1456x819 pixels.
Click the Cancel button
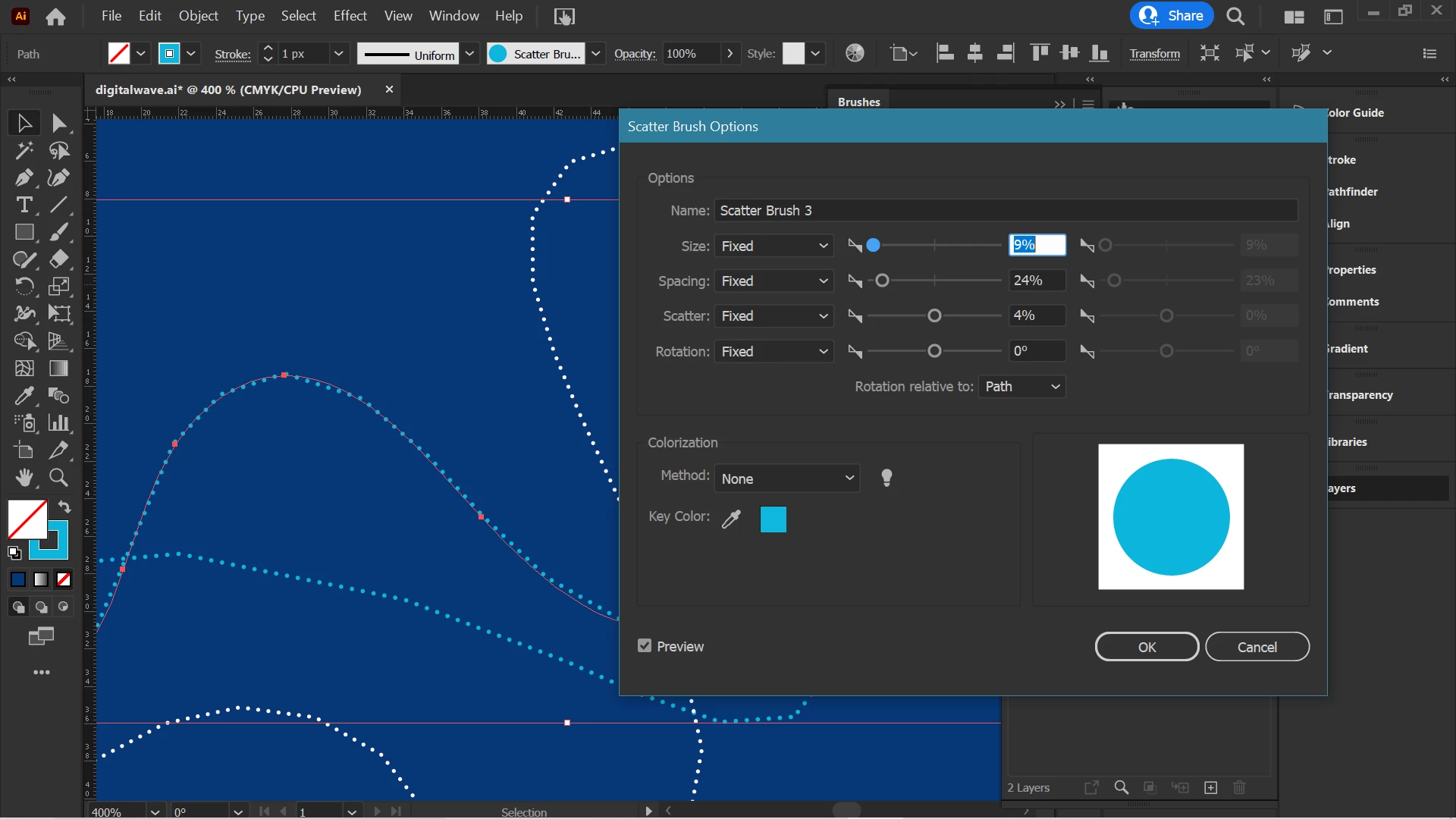pyautogui.click(x=1257, y=647)
